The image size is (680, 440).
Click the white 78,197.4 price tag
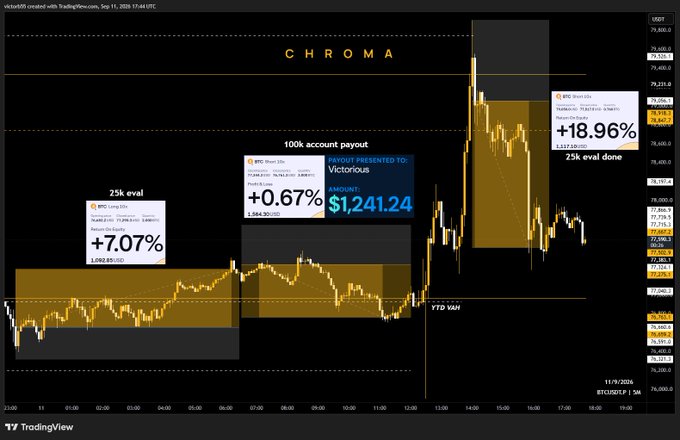(x=660, y=182)
